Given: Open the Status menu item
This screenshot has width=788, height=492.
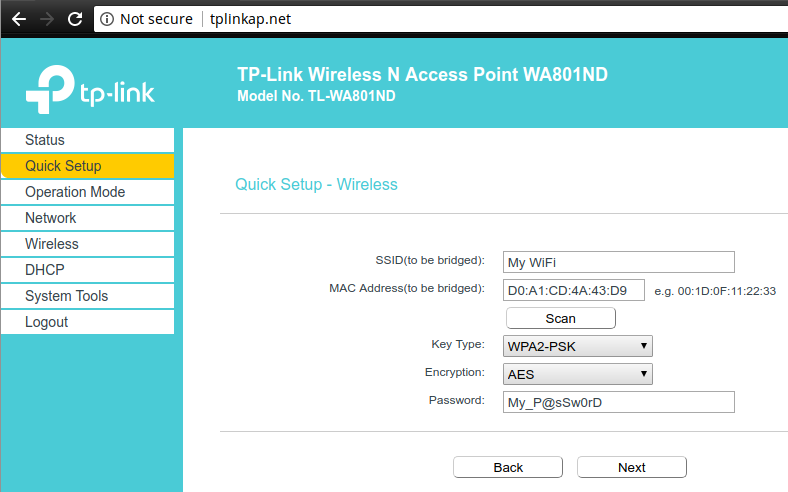Looking at the screenshot, I should click(x=87, y=140).
